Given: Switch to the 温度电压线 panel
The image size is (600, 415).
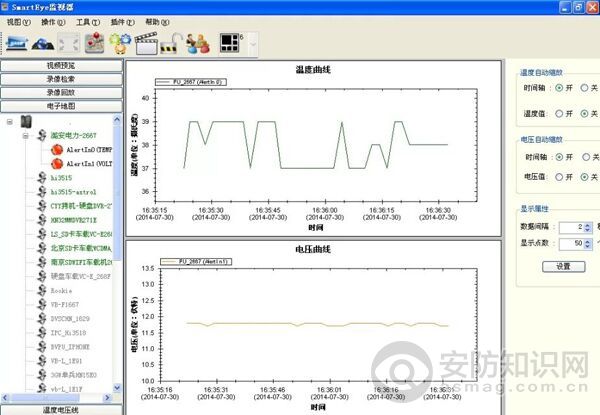Looking at the screenshot, I should (x=61, y=410).
